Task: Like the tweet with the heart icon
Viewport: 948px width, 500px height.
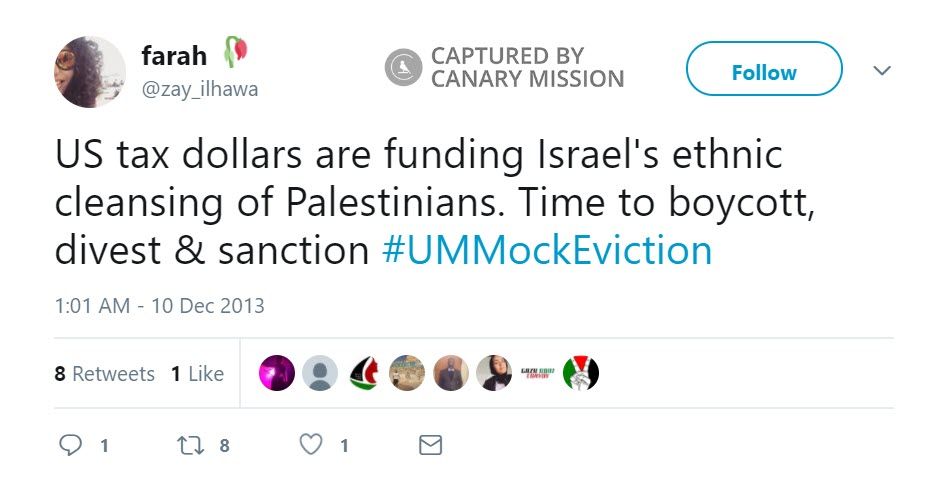Action: [312, 445]
